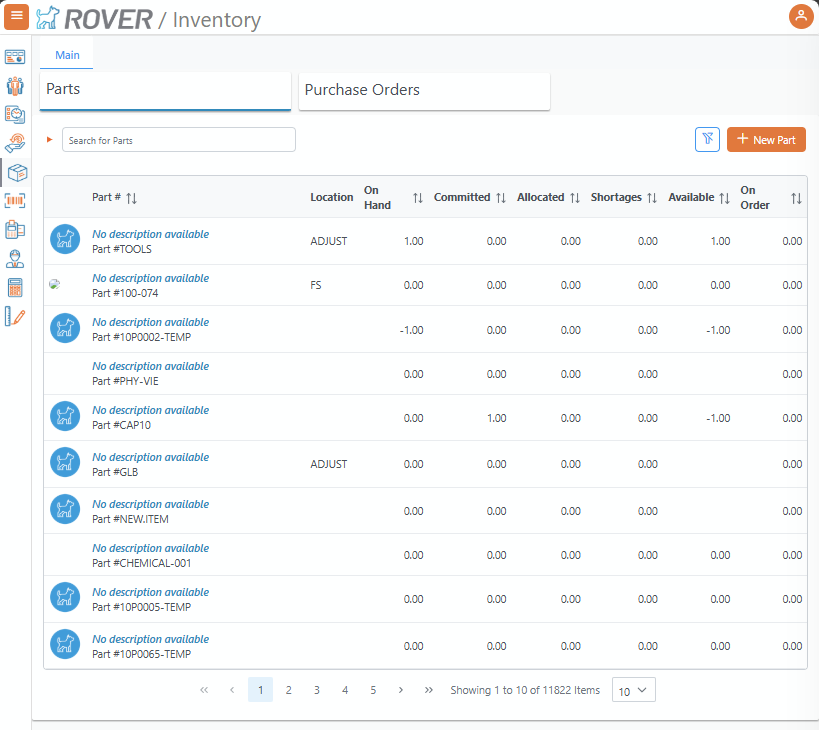Image resolution: width=819 pixels, height=730 pixels.
Task: Open description link for Part #TOOLS
Action: coord(150,234)
